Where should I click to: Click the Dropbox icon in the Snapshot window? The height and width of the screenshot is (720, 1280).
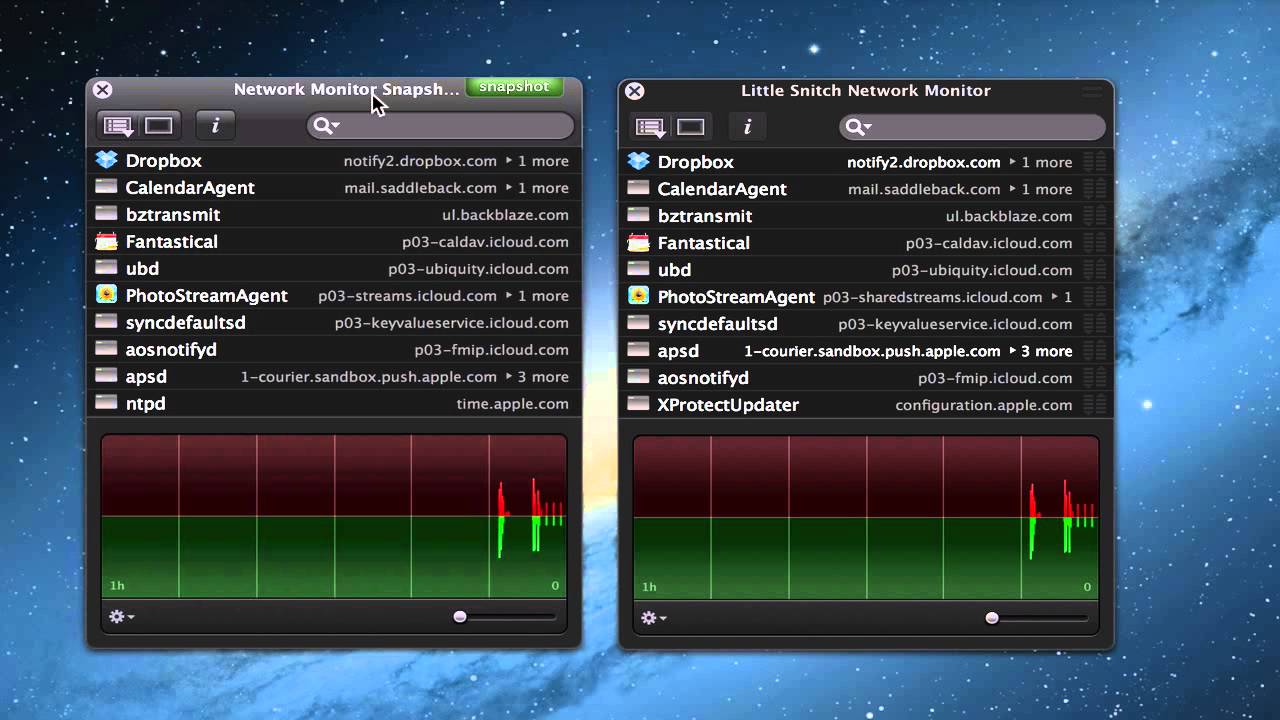pyautogui.click(x=107, y=160)
